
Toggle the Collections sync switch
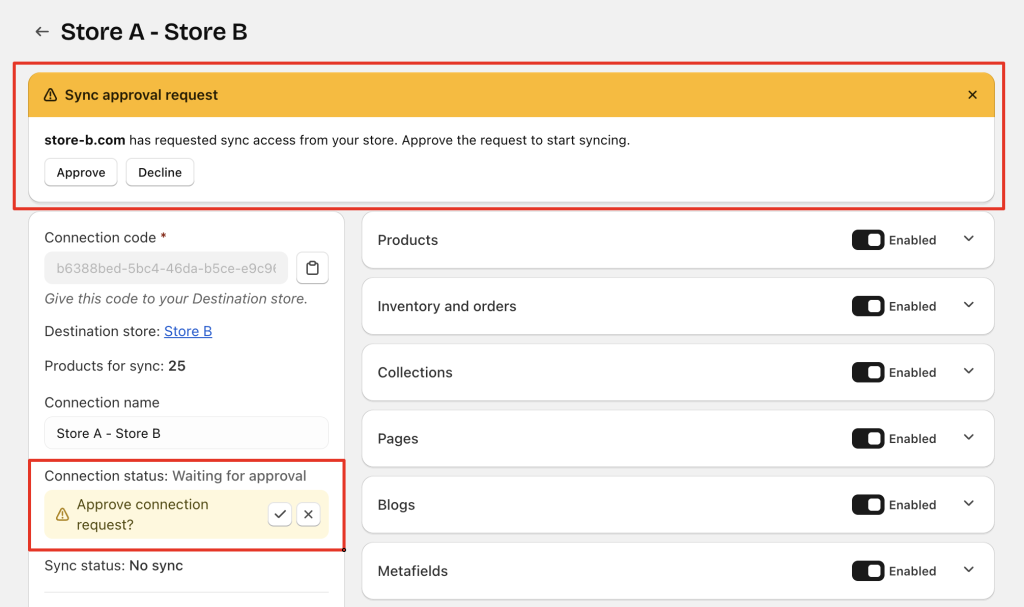(867, 372)
